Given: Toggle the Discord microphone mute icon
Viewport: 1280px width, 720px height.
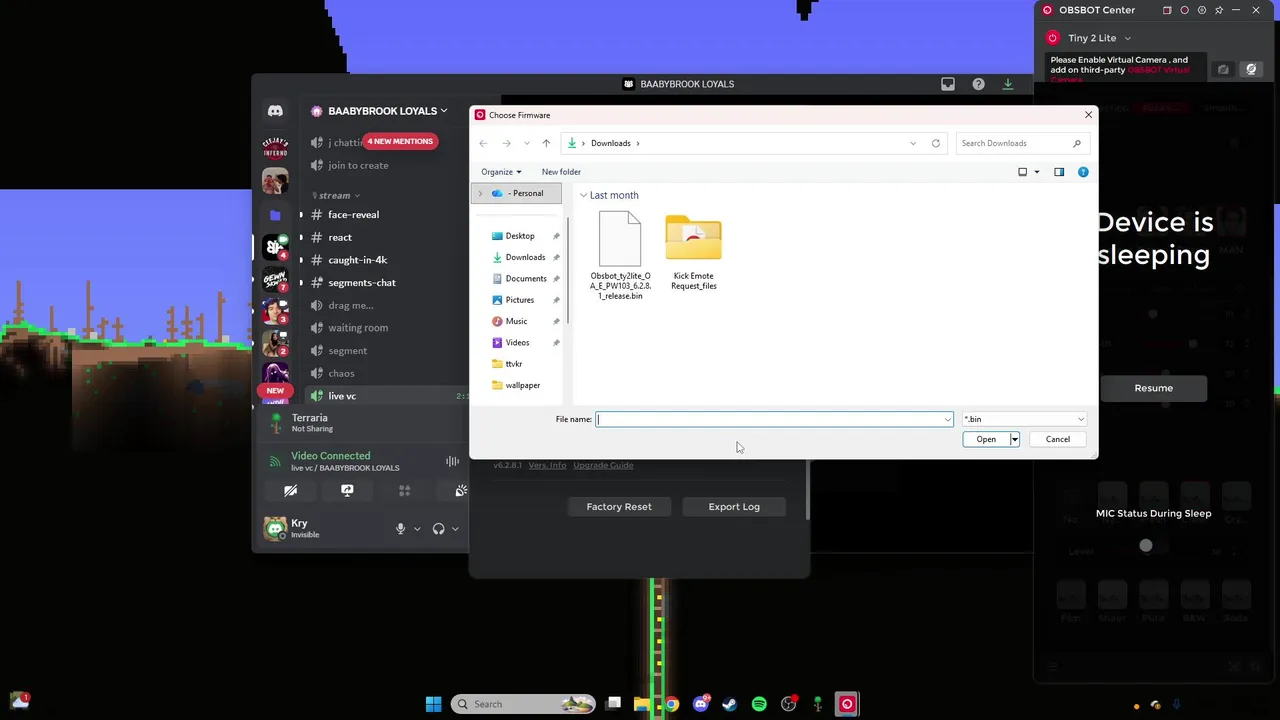Looking at the screenshot, I should click(x=400, y=529).
